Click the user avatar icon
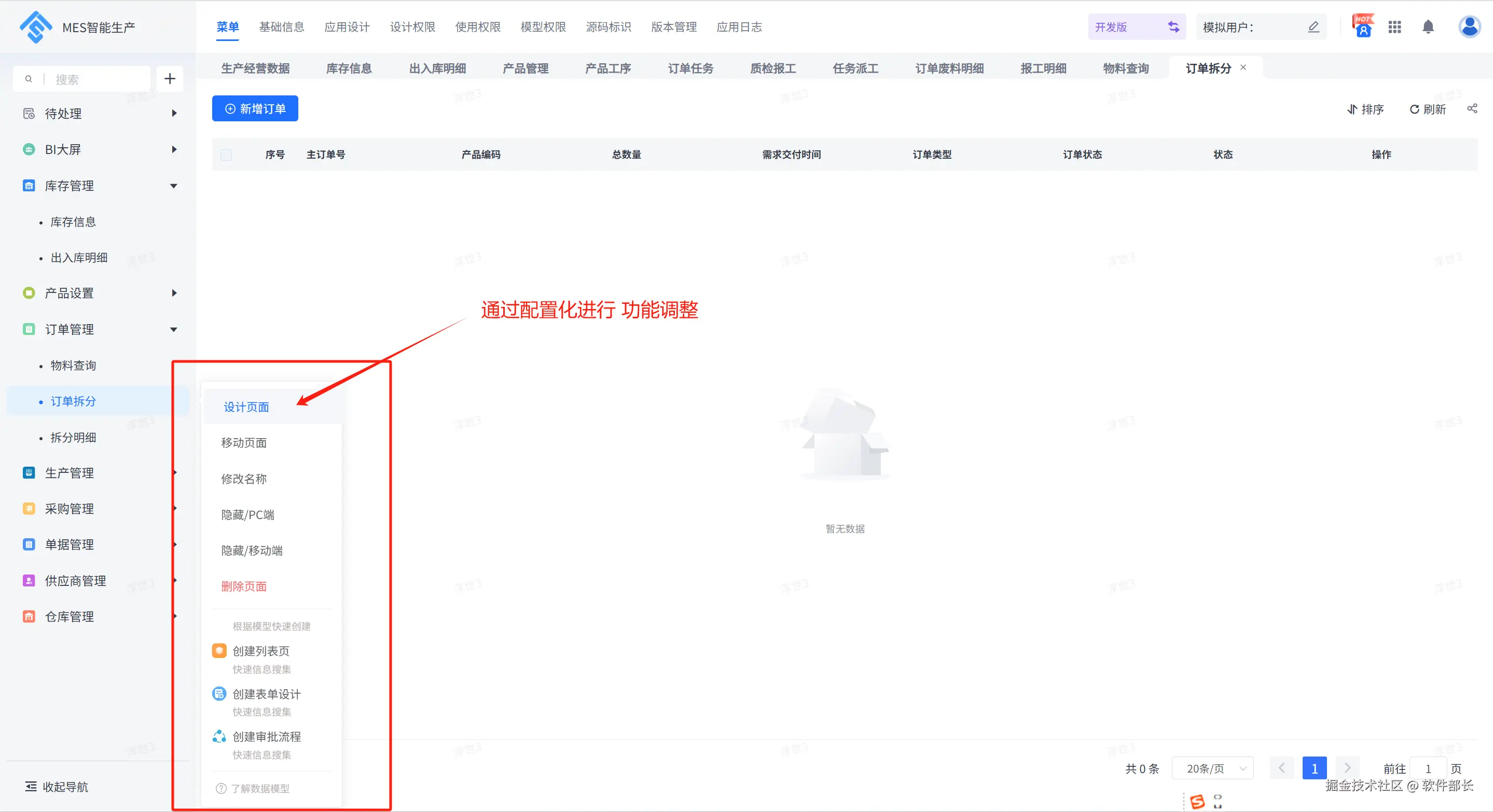The height and width of the screenshot is (812, 1493). click(1469, 27)
